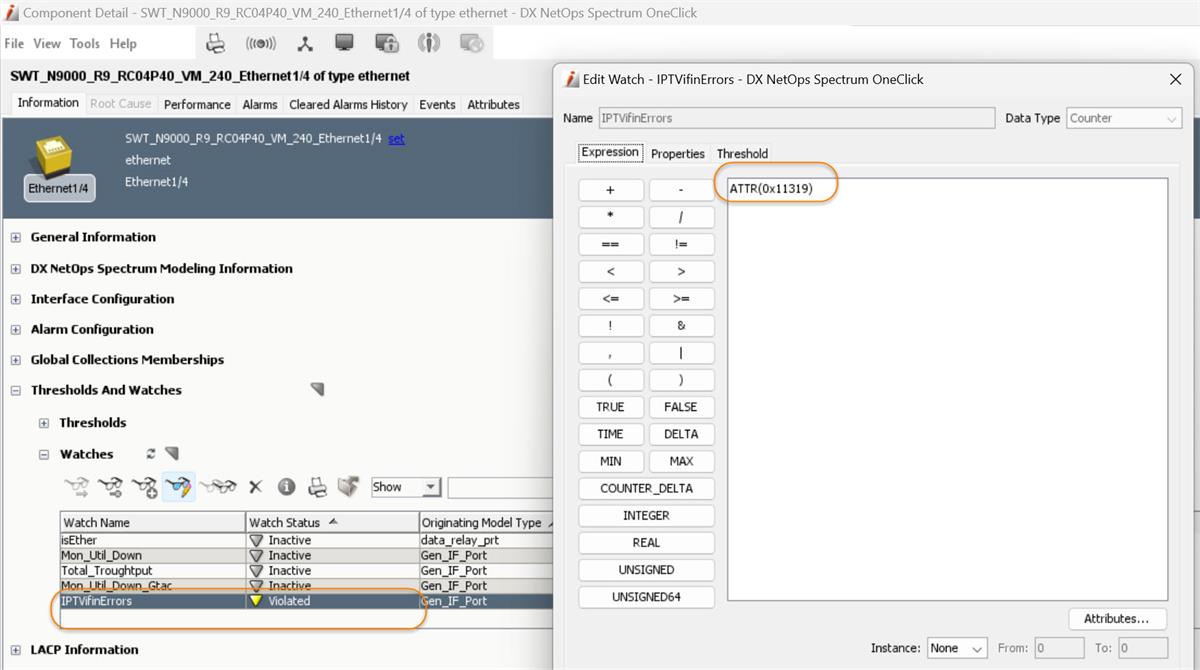Click the refresh icon beside Watches
Image resolution: width=1200 pixels, height=670 pixels.
pos(151,454)
